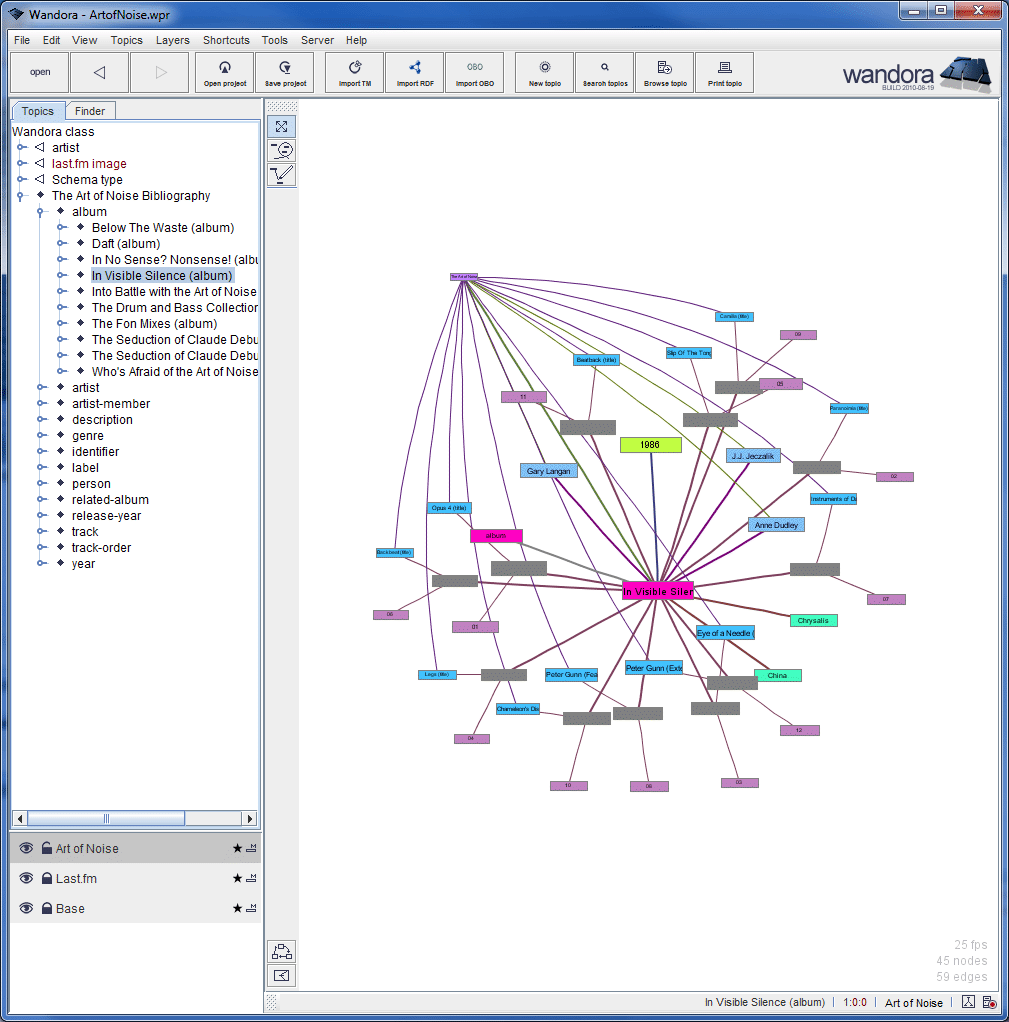Open the Layers menu

172,40
